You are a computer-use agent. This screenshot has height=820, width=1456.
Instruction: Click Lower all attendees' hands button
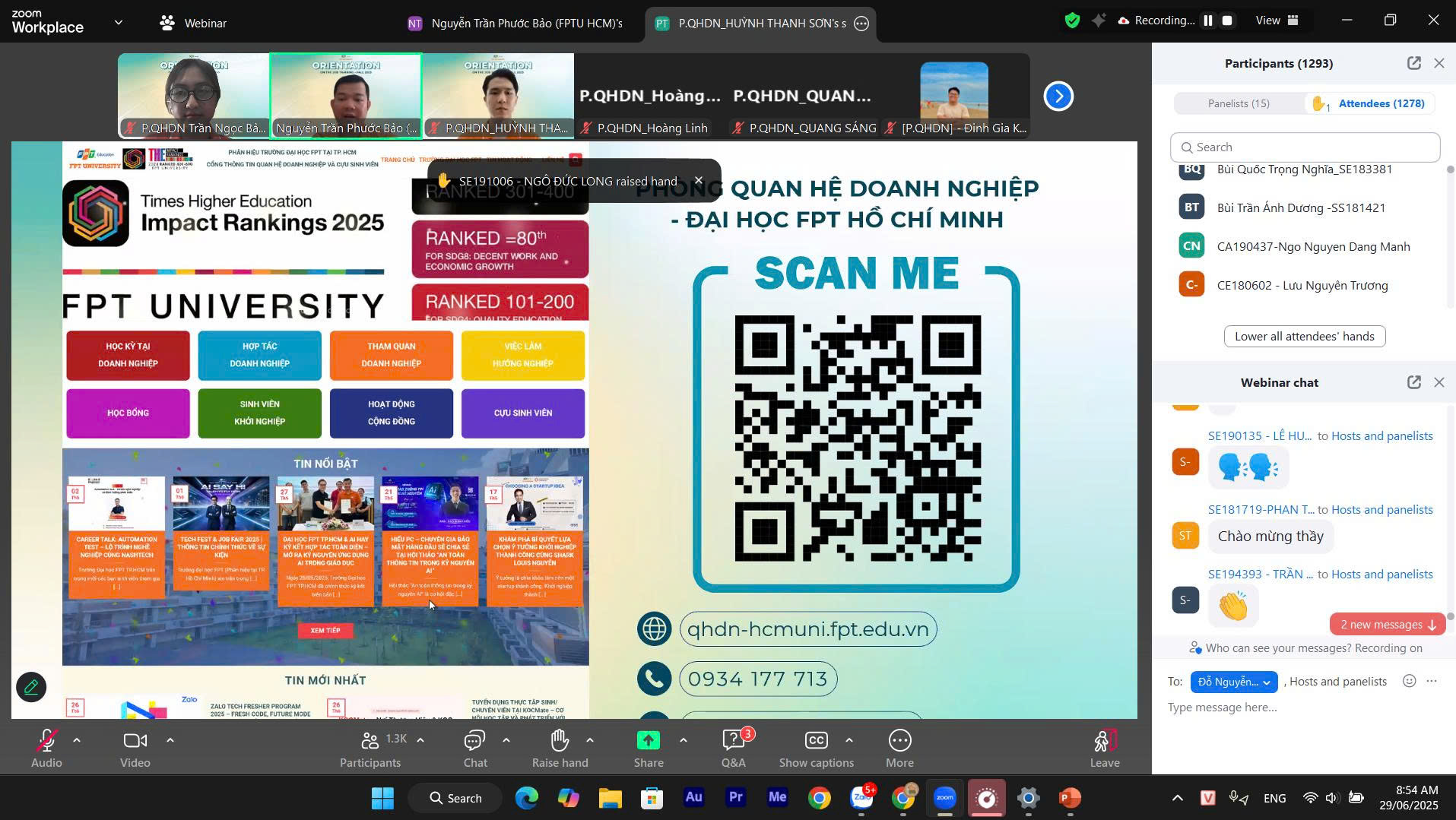(x=1304, y=336)
